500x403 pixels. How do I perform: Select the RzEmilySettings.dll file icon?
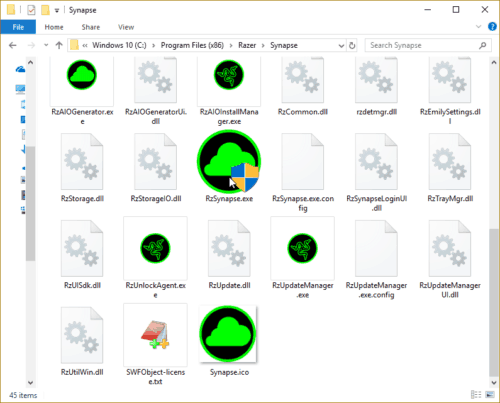coord(450,79)
